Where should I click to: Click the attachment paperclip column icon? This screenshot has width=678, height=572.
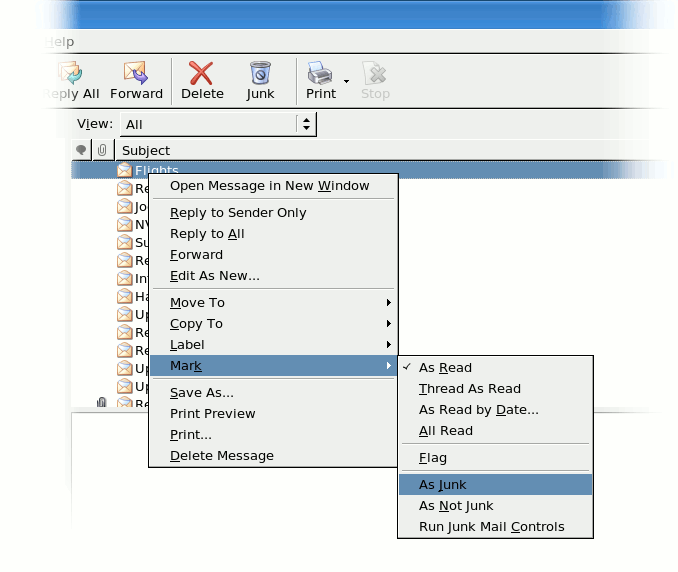point(102,150)
